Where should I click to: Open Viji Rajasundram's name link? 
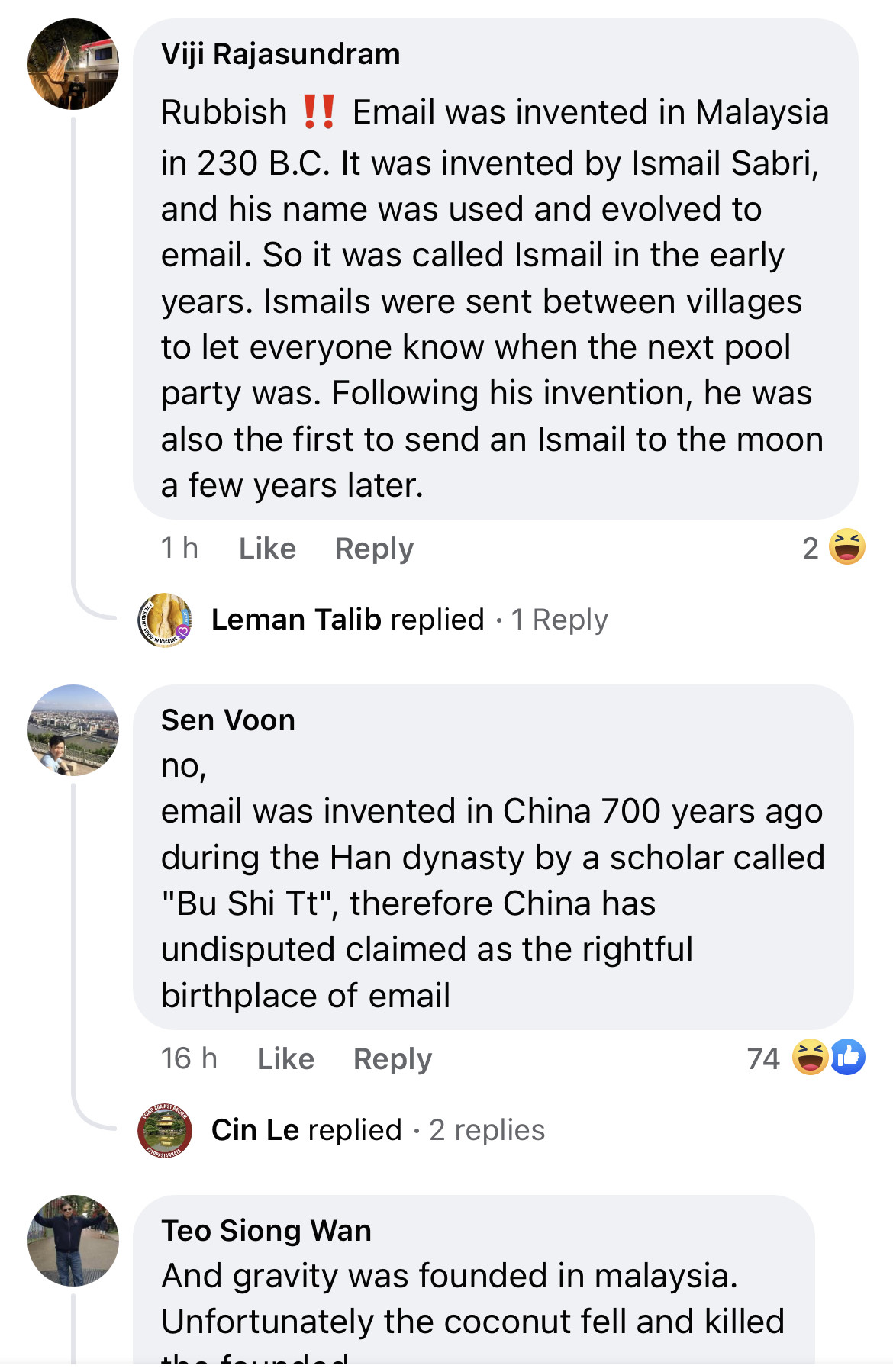[280, 54]
